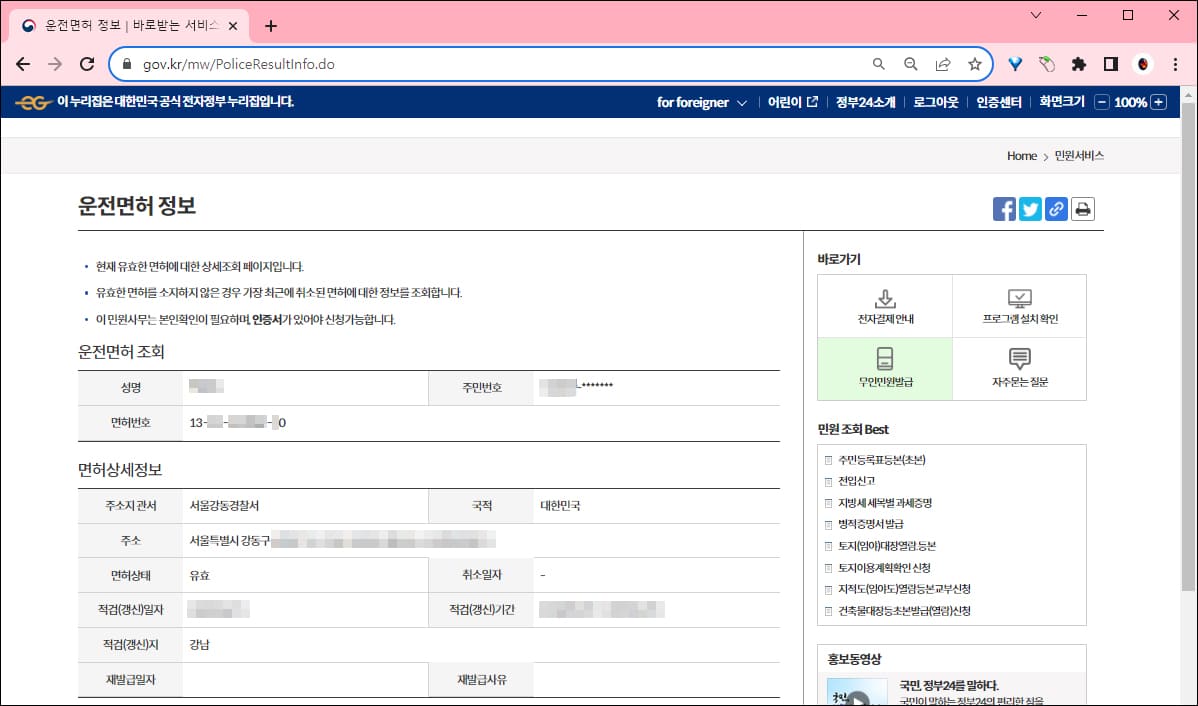Click the 강남 renewal location value
This screenshot has width=1198, height=706.
coord(199,645)
